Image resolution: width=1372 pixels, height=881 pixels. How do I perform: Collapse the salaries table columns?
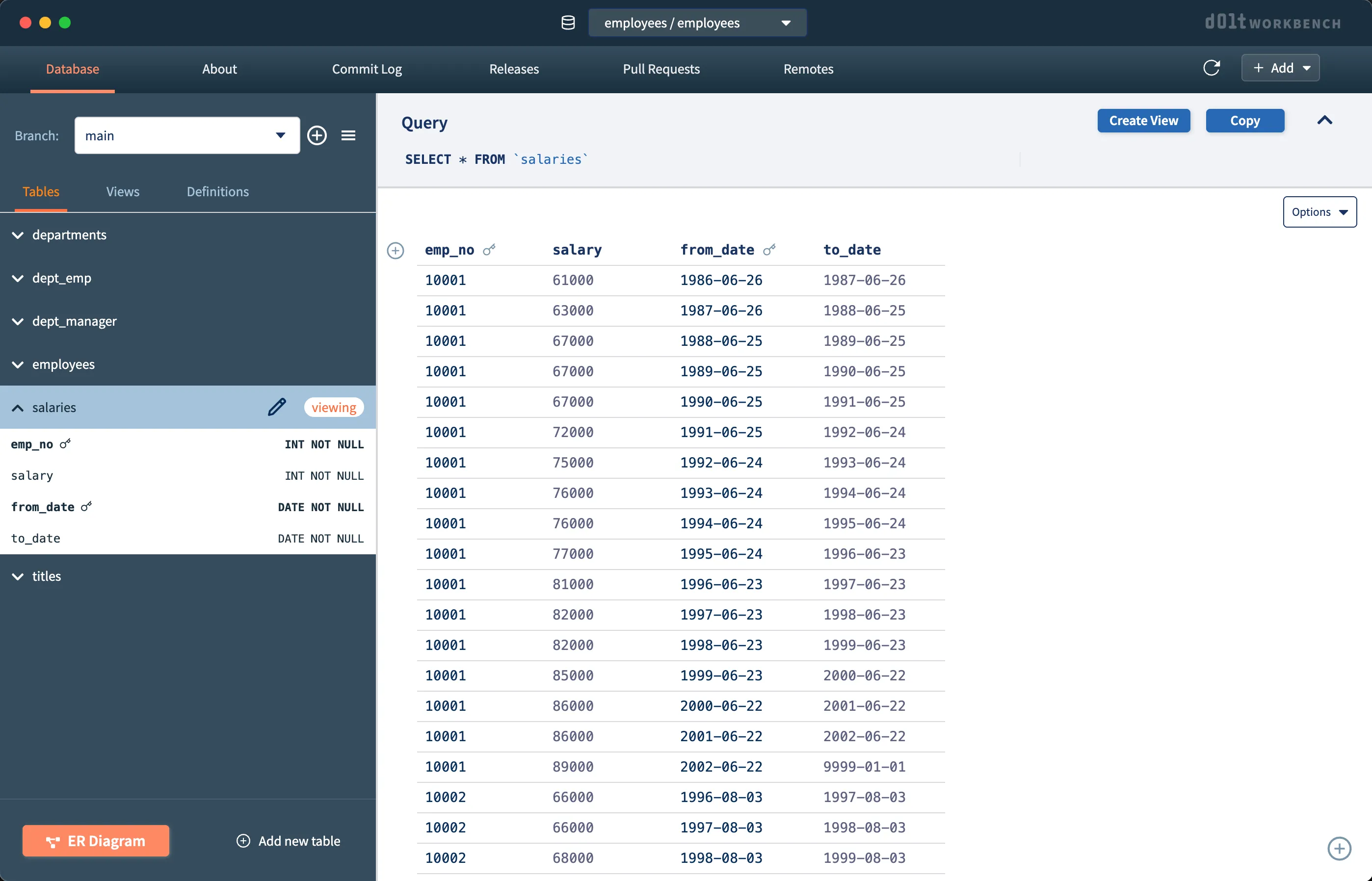pos(18,408)
